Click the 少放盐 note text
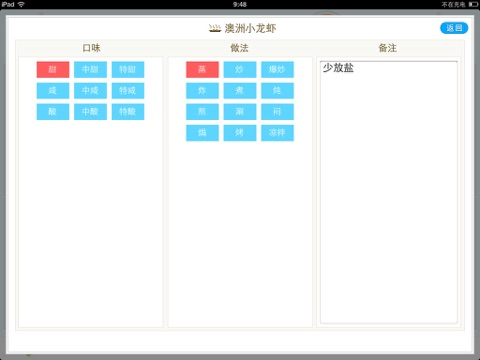The height and width of the screenshot is (360, 480). pyautogui.click(x=338, y=68)
